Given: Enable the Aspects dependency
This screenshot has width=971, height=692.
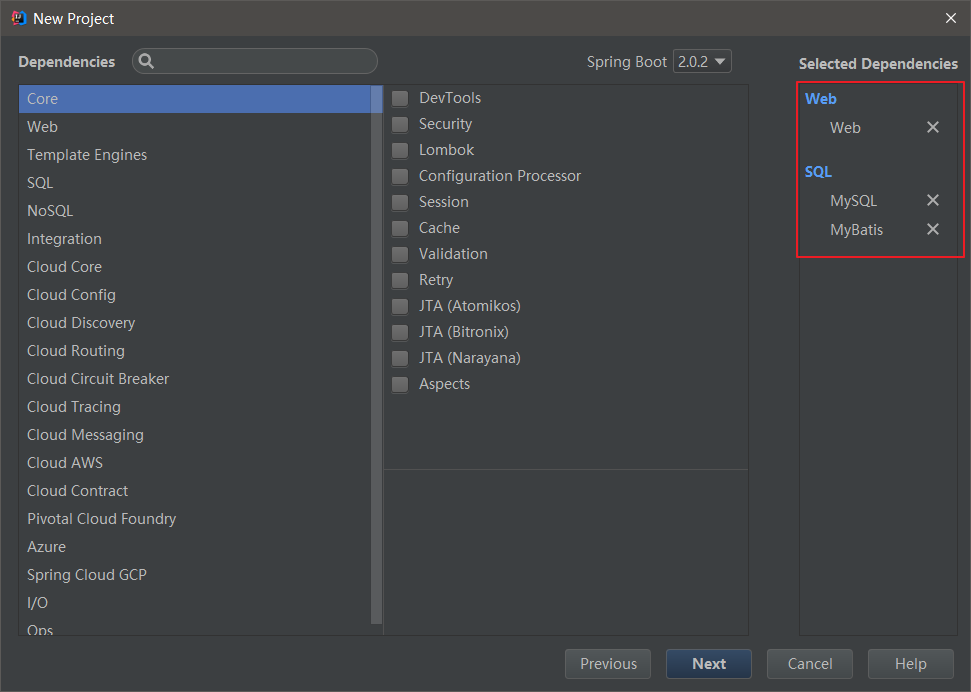Looking at the screenshot, I should point(400,384).
